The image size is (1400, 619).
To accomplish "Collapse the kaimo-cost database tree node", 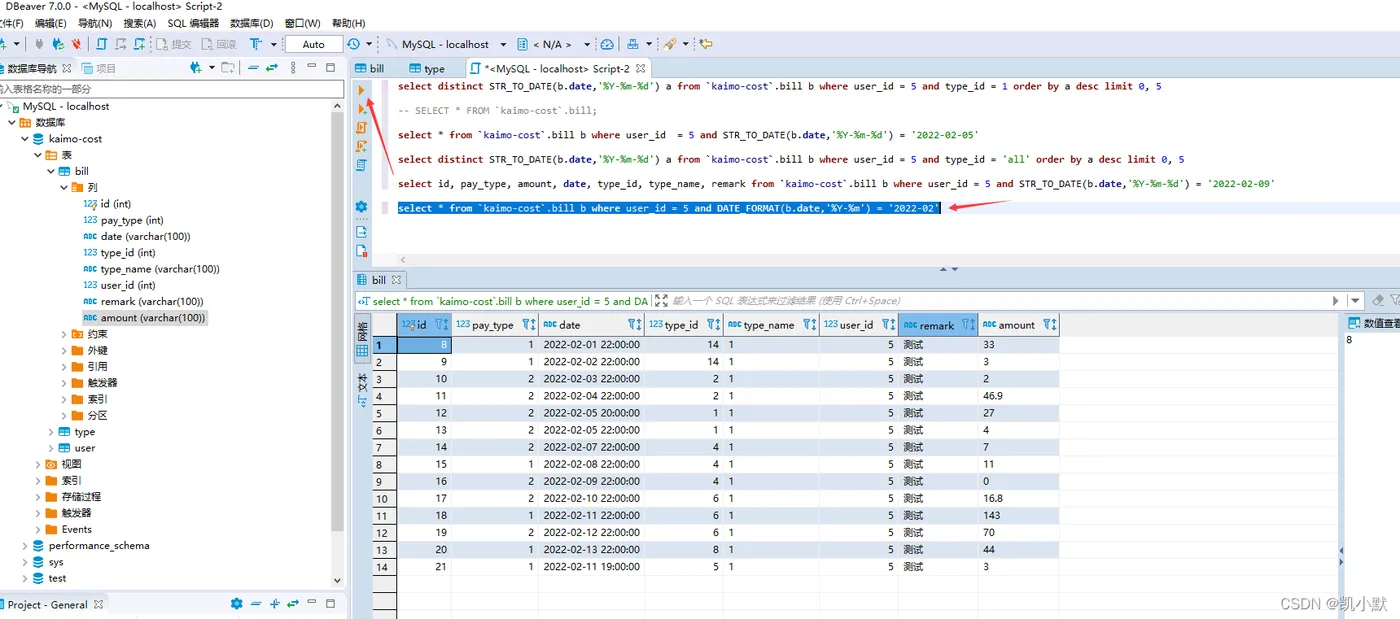I will click(25, 139).
